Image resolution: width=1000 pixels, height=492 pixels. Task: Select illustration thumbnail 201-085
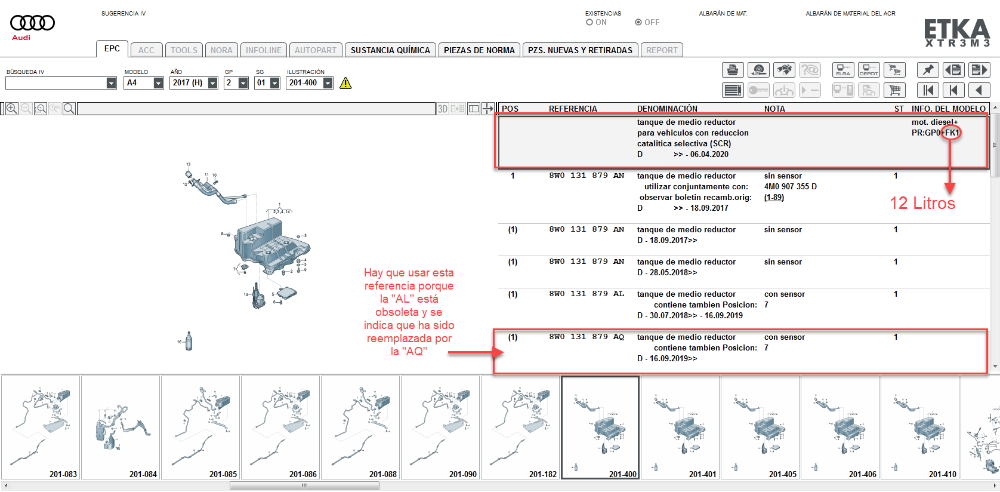click(200, 428)
